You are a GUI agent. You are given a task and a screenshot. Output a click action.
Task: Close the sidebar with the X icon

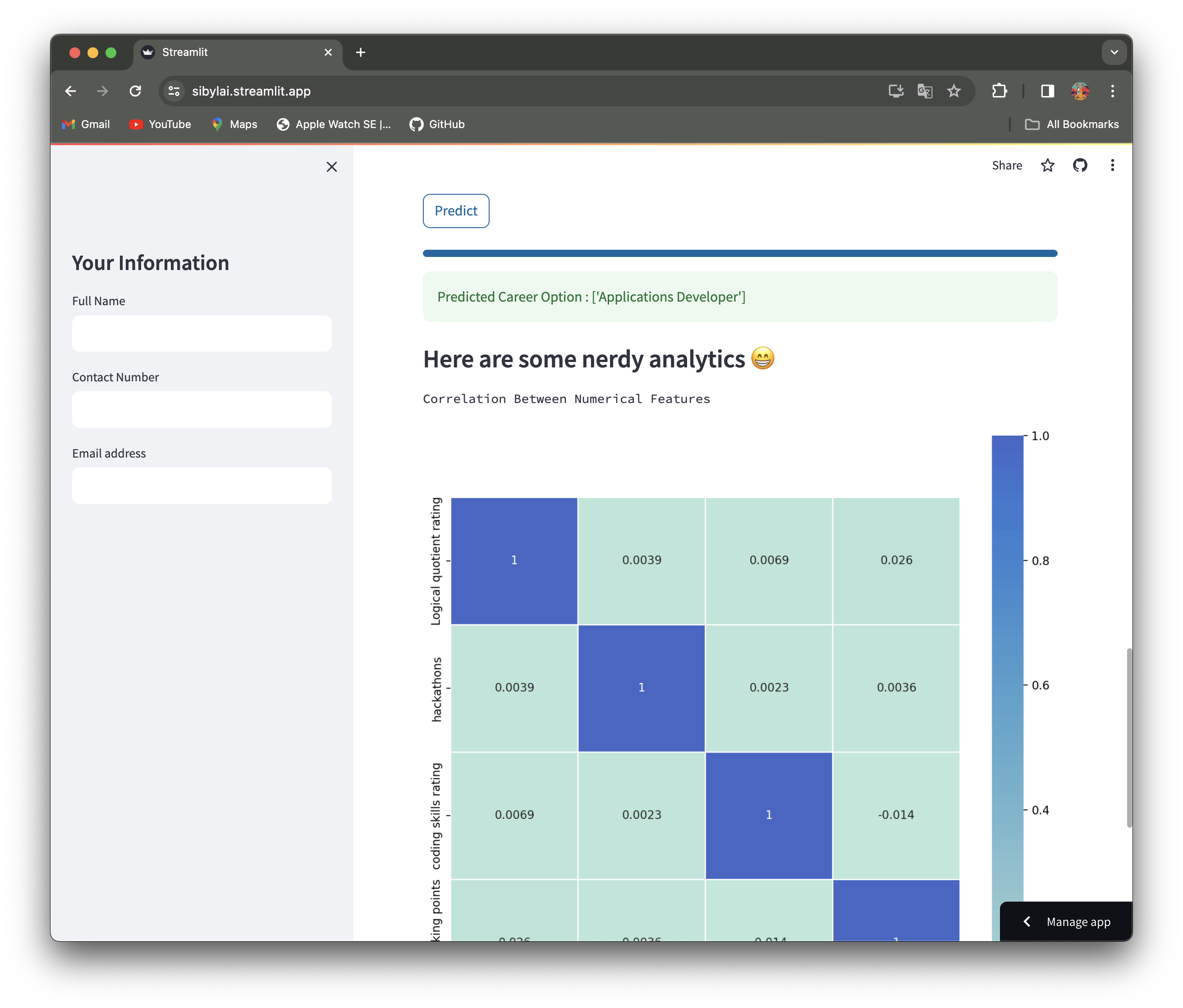coord(332,167)
